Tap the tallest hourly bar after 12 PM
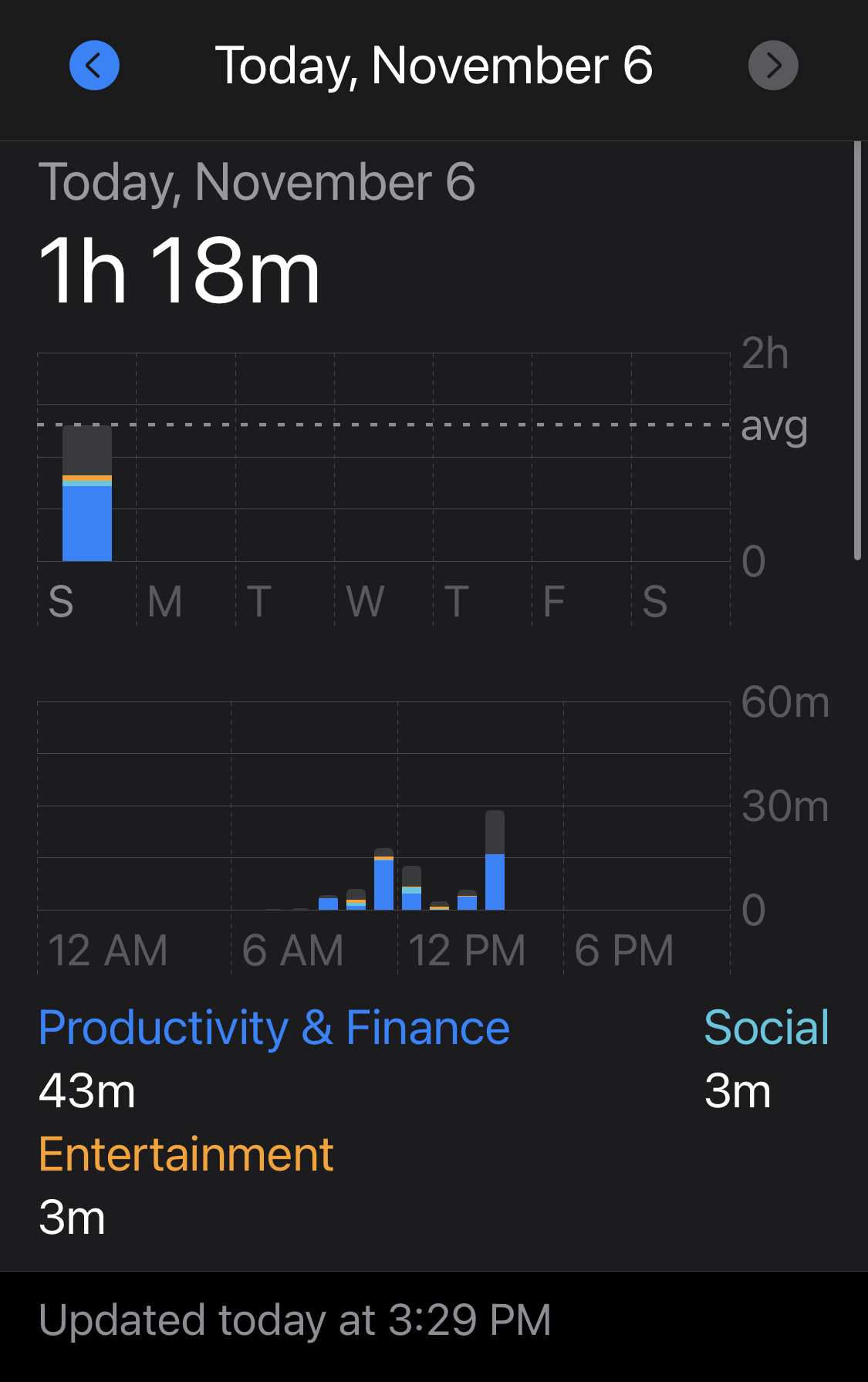The width and height of the screenshot is (868, 1382). tap(495, 860)
